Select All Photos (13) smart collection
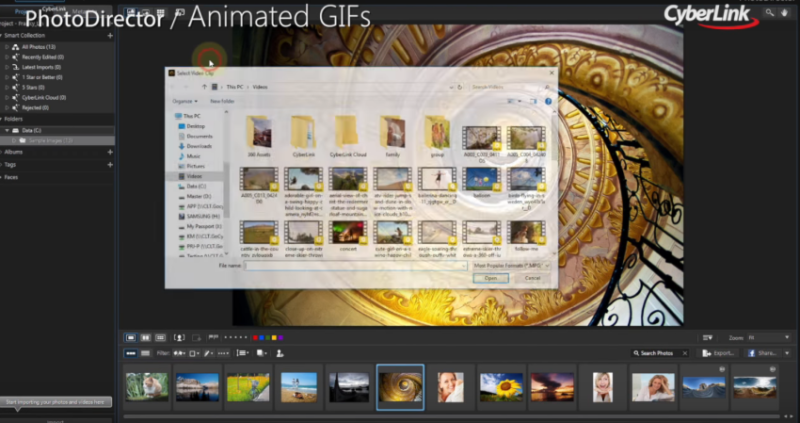This screenshot has width=800, height=423. coord(38,47)
